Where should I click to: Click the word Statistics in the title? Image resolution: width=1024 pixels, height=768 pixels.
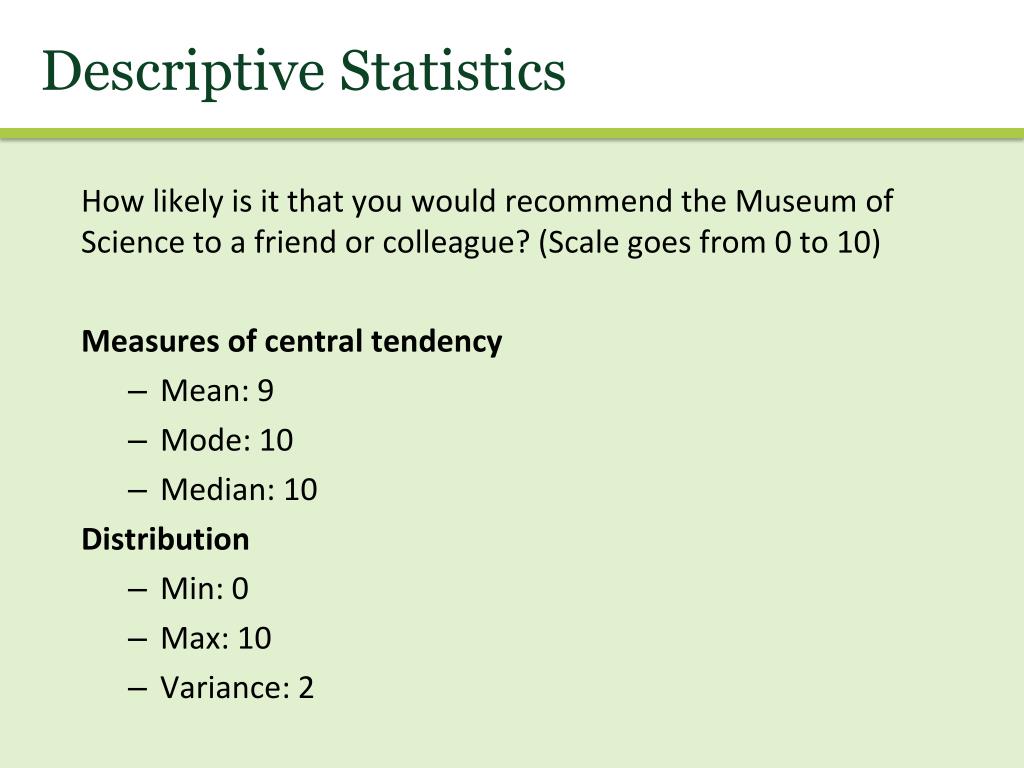pyautogui.click(x=453, y=71)
